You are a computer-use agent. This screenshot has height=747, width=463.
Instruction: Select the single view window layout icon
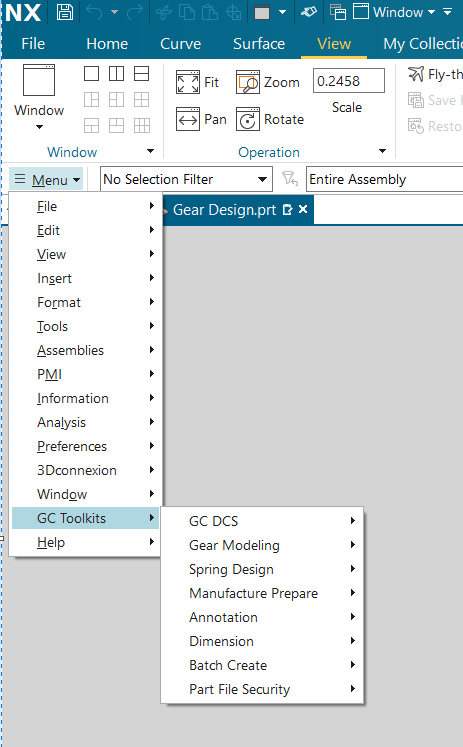pos(91,74)
